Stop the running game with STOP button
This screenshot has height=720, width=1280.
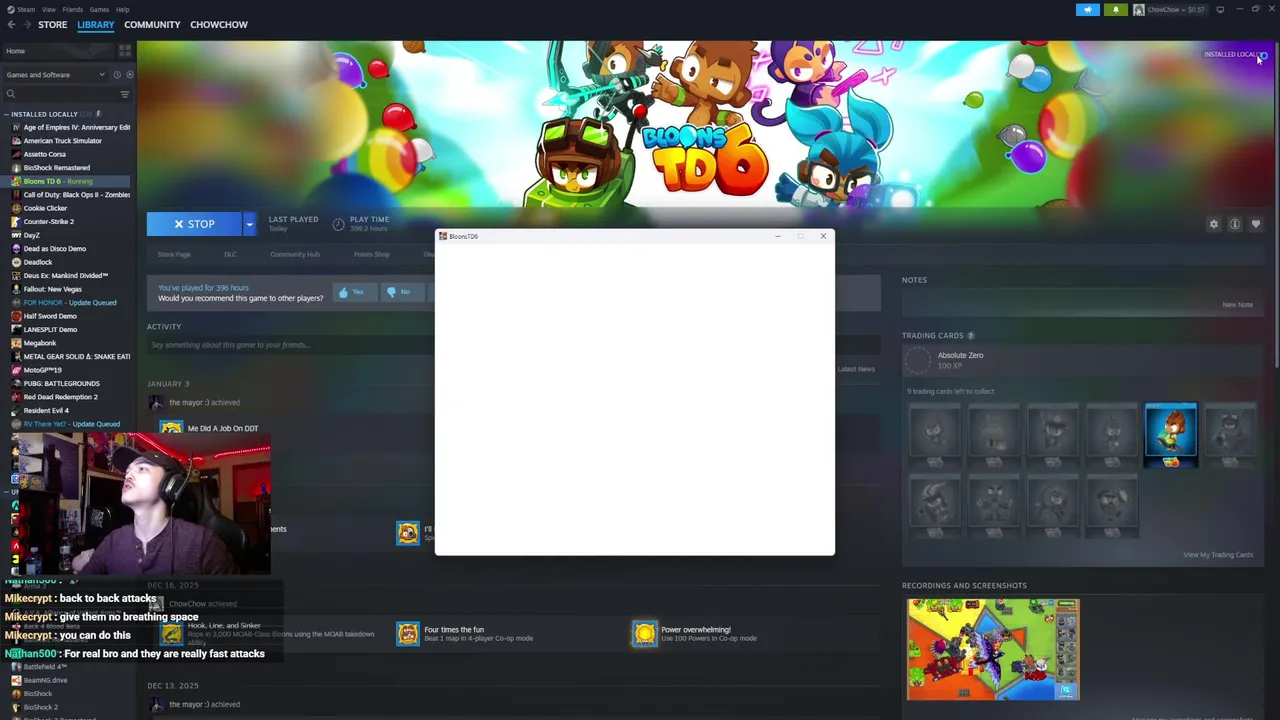(194, 224)
